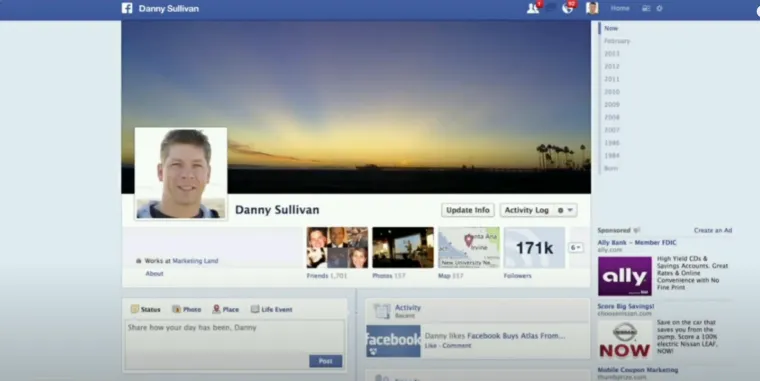The width and height of the screenshot is (760, 381).
Task: Click the Update Info button
Action: (x=468, y=210)
